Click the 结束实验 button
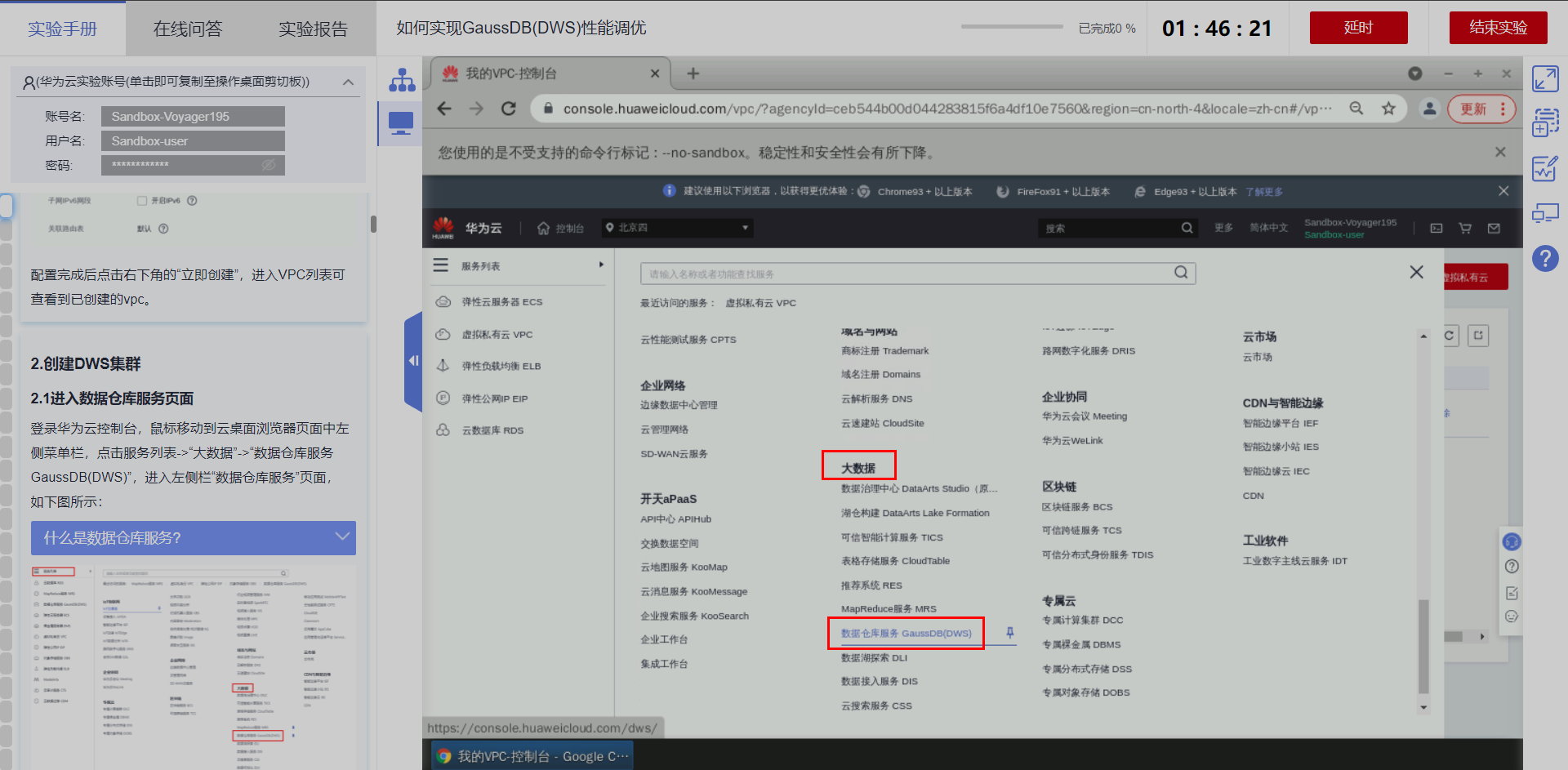The height and width of the screenshot is (770, 1568). pyautogui.click(x=1498, y=28)
